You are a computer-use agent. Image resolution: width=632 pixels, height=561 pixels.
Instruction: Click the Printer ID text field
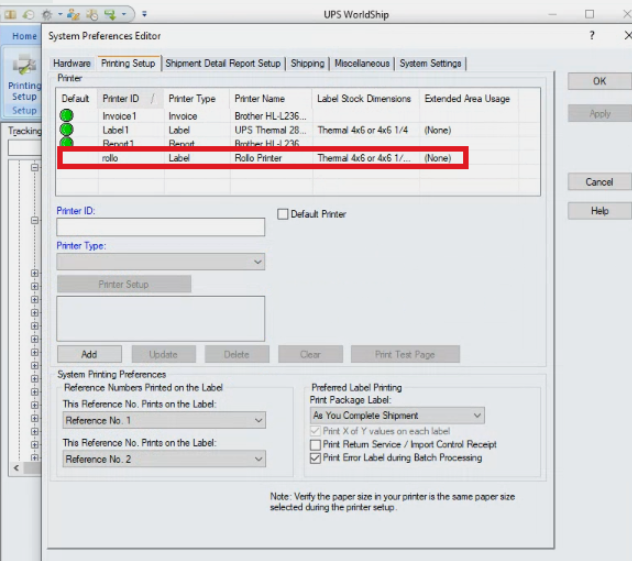pyautogui.click(x=161, y=227)
